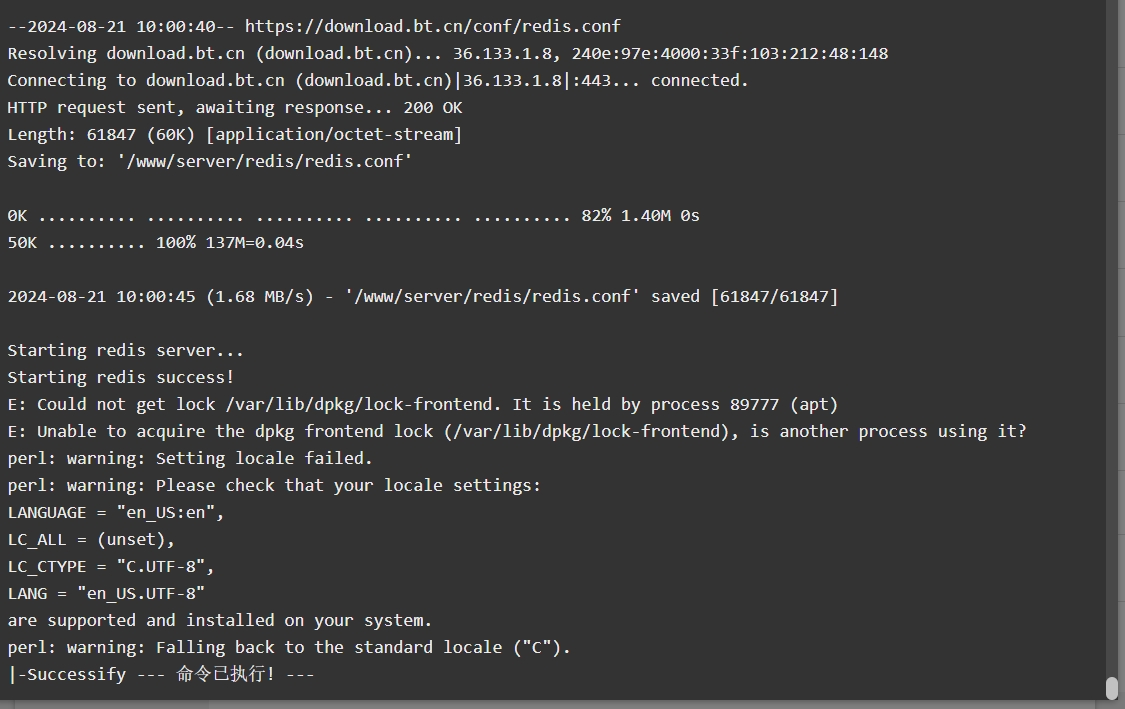The height and width of the screenshot is (709, 1125).
Task: Click the 'Unable to acquire the dpkg' error
Action: point(517,431)
